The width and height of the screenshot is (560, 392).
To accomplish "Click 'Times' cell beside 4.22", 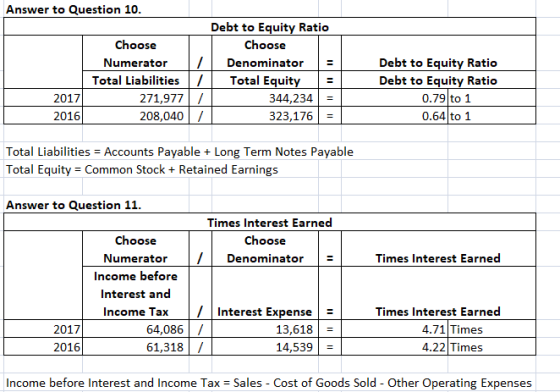I will coord(492,347).
